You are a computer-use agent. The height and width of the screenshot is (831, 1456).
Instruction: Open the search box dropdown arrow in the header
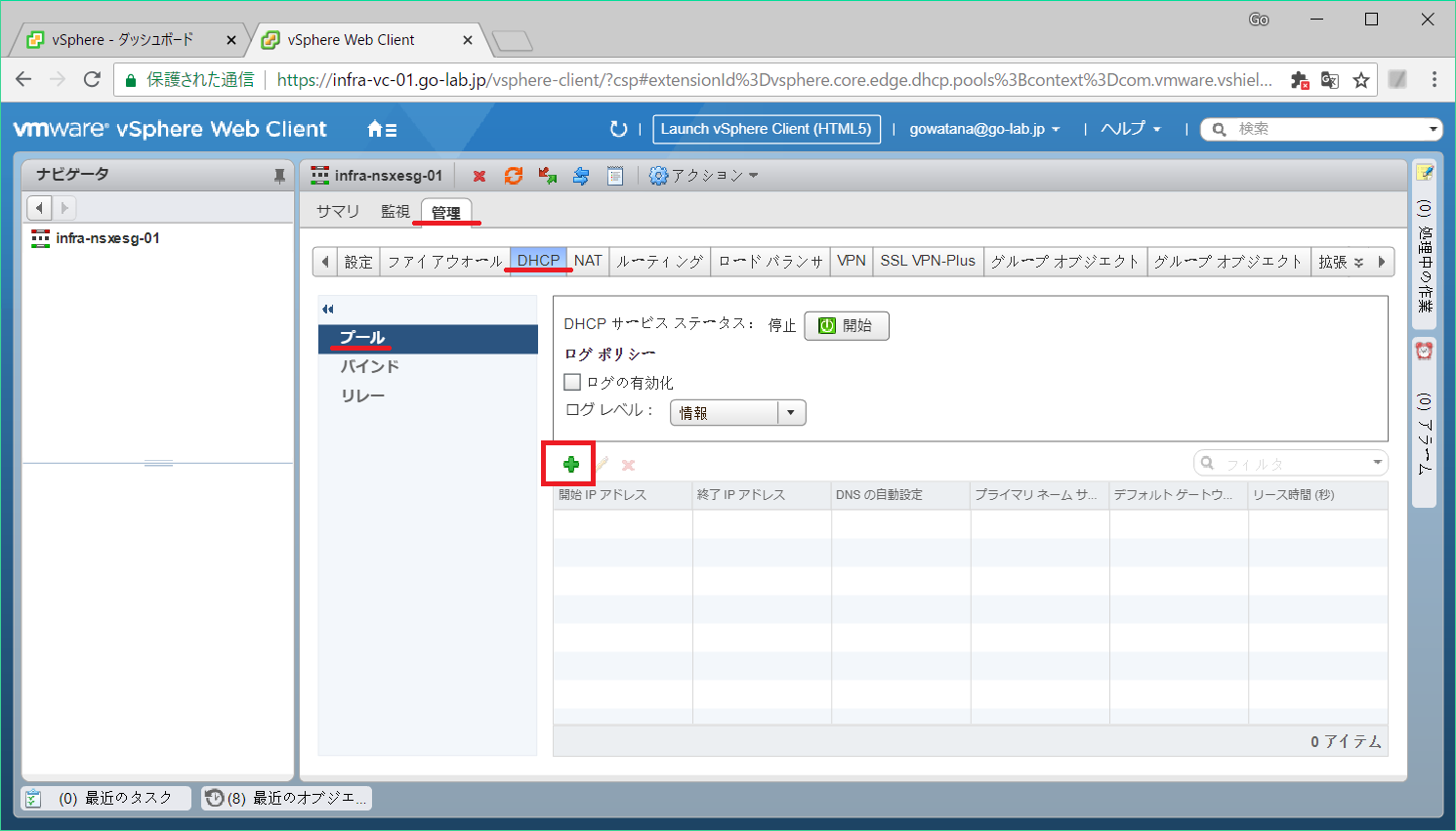coord(1434,129)
